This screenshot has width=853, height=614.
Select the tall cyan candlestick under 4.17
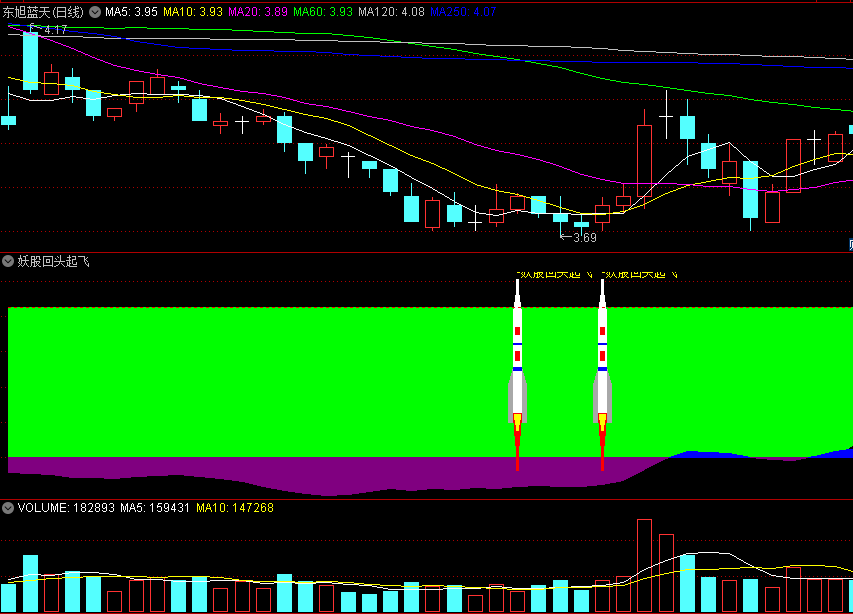coord(30,60)
